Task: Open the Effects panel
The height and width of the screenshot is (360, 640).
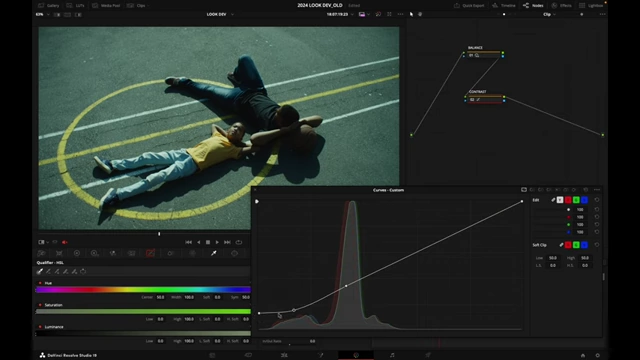Action: pyautogui.click(x=562, y=5)
